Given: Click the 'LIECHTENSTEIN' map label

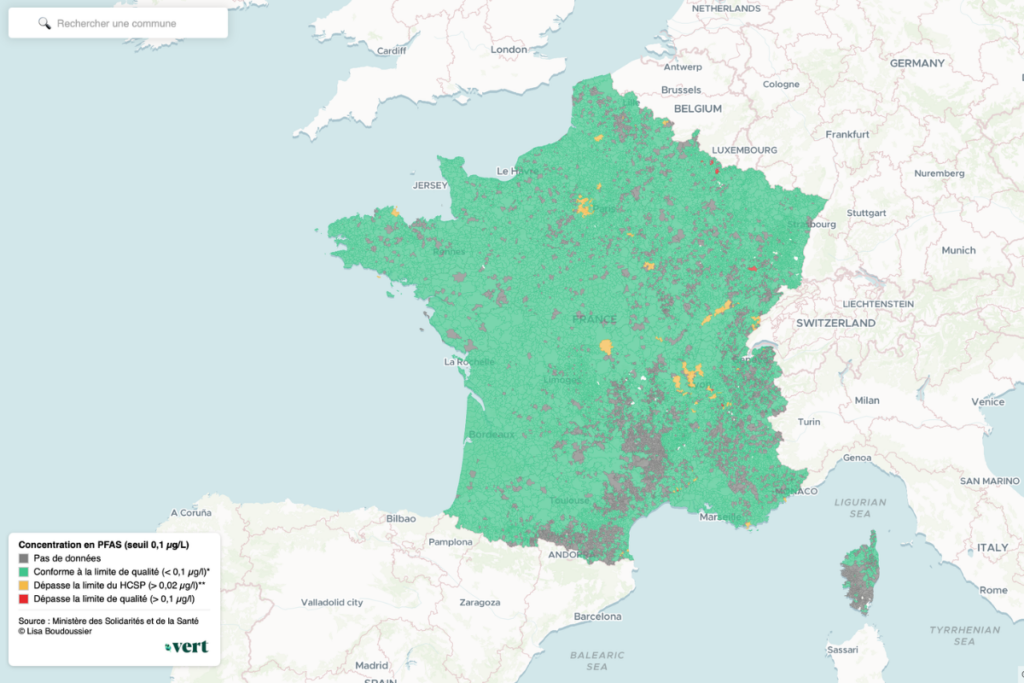Looking at the screenshot, I should click(x=878, y=304).
